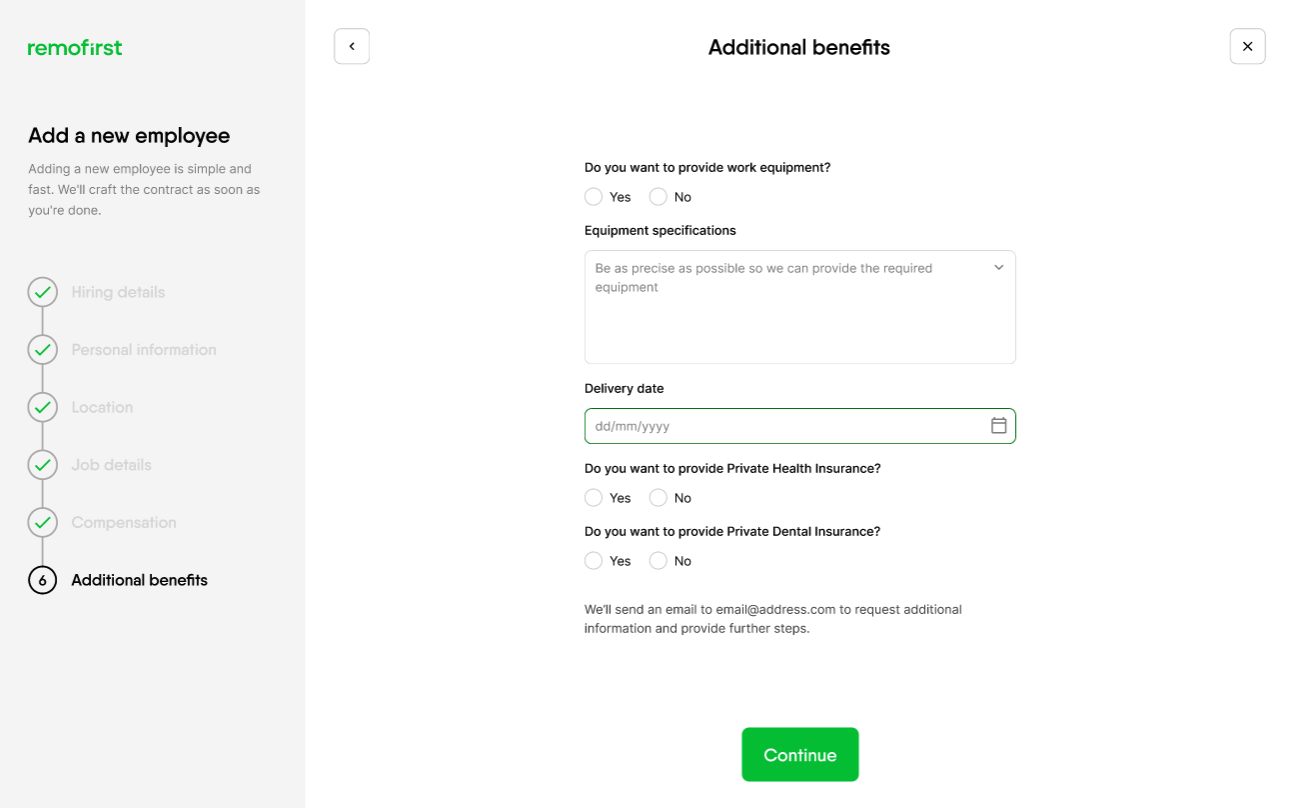Go to the Job details step

point(111,465)
